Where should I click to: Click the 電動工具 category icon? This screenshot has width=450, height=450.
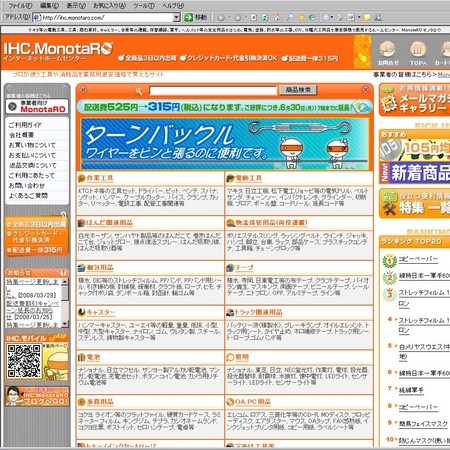(230, 178)
